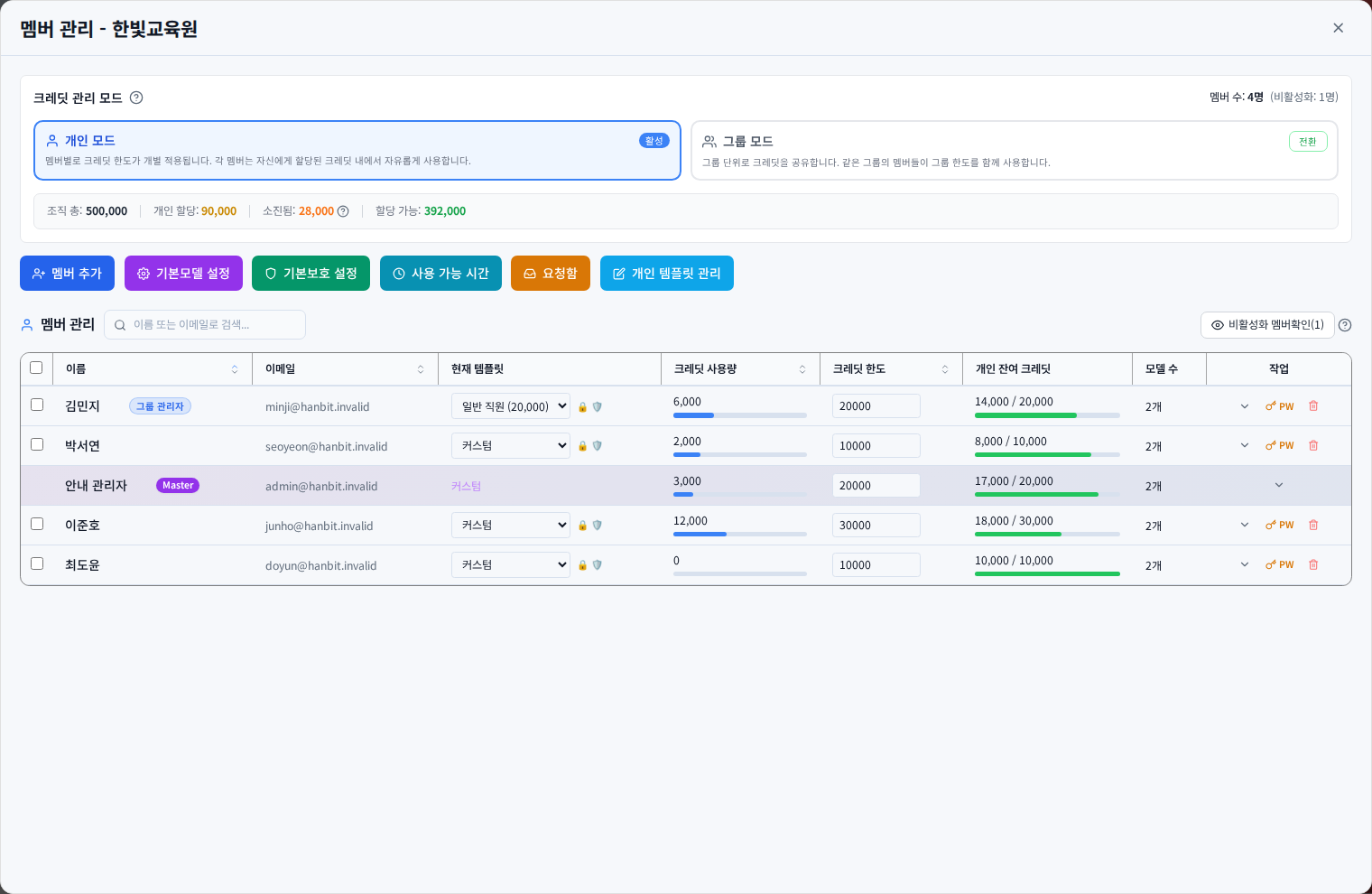
Task: Select the checkbox for 이준호
Action: 37,524
